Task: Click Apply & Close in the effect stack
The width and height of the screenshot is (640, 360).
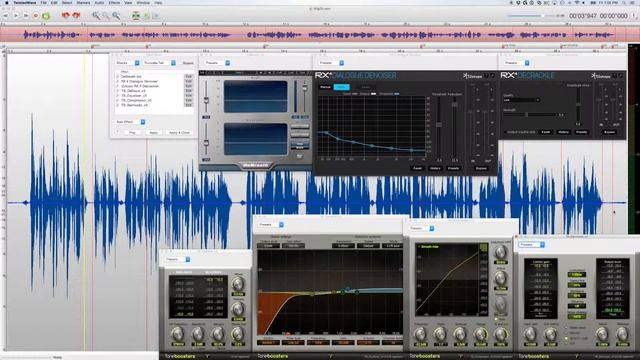Action: (179, 133)
